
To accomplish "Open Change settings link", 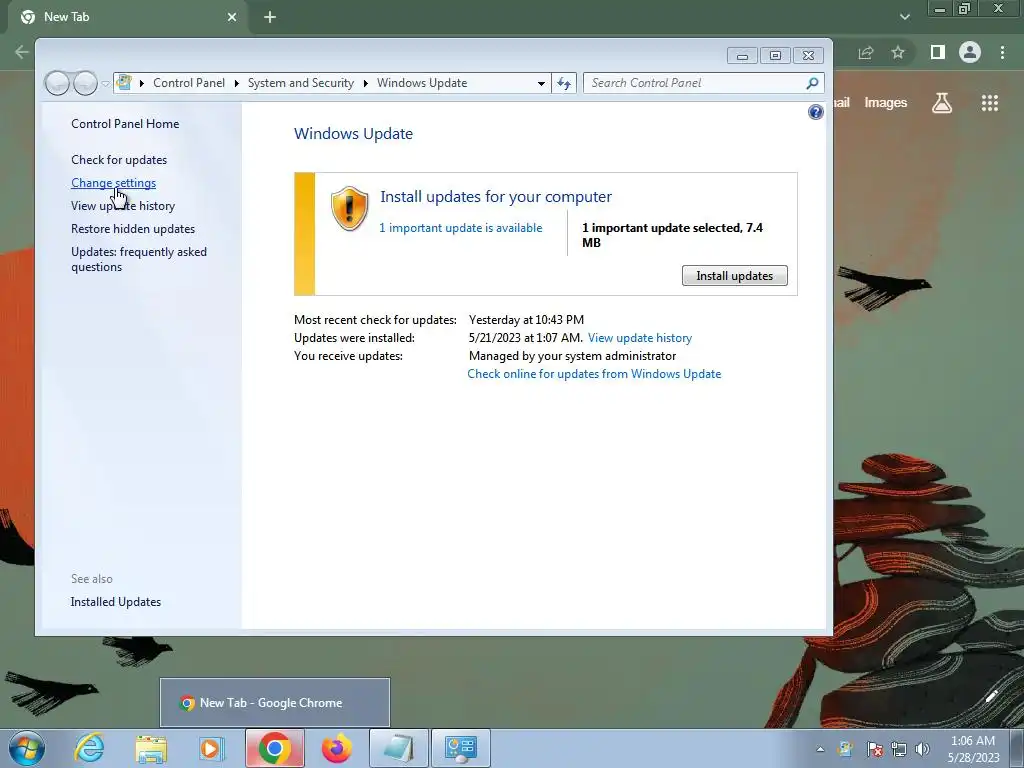I will tap(114, 183).
